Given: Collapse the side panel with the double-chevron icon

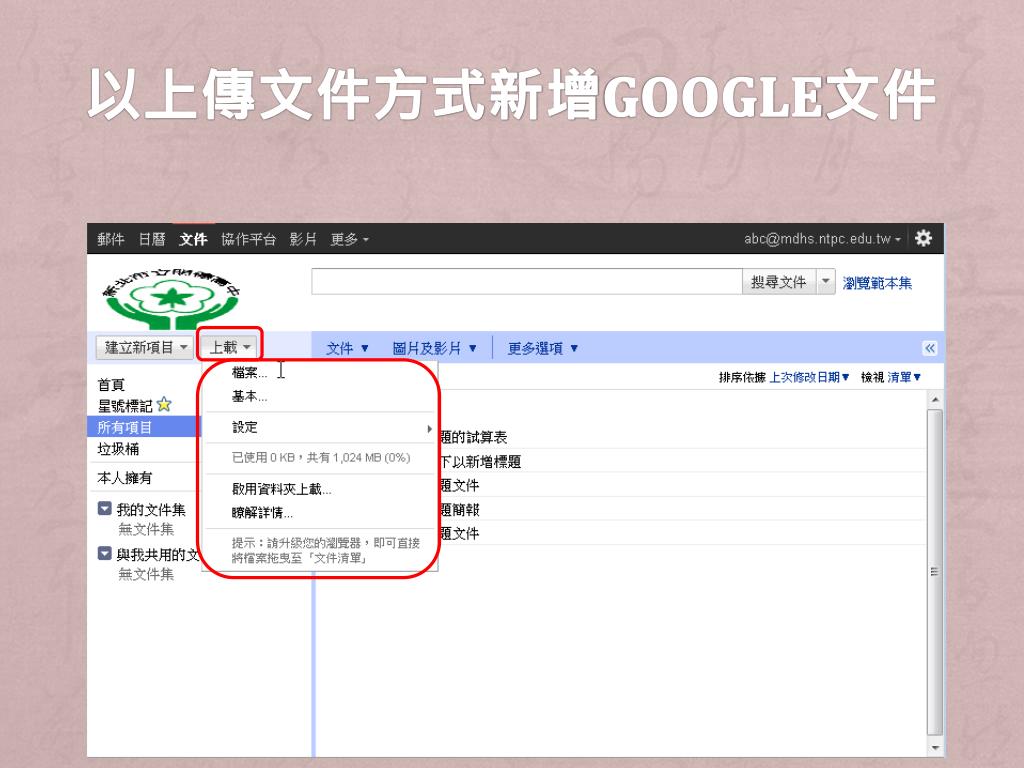Looking at the screenshot, I should tap(929, 348).
